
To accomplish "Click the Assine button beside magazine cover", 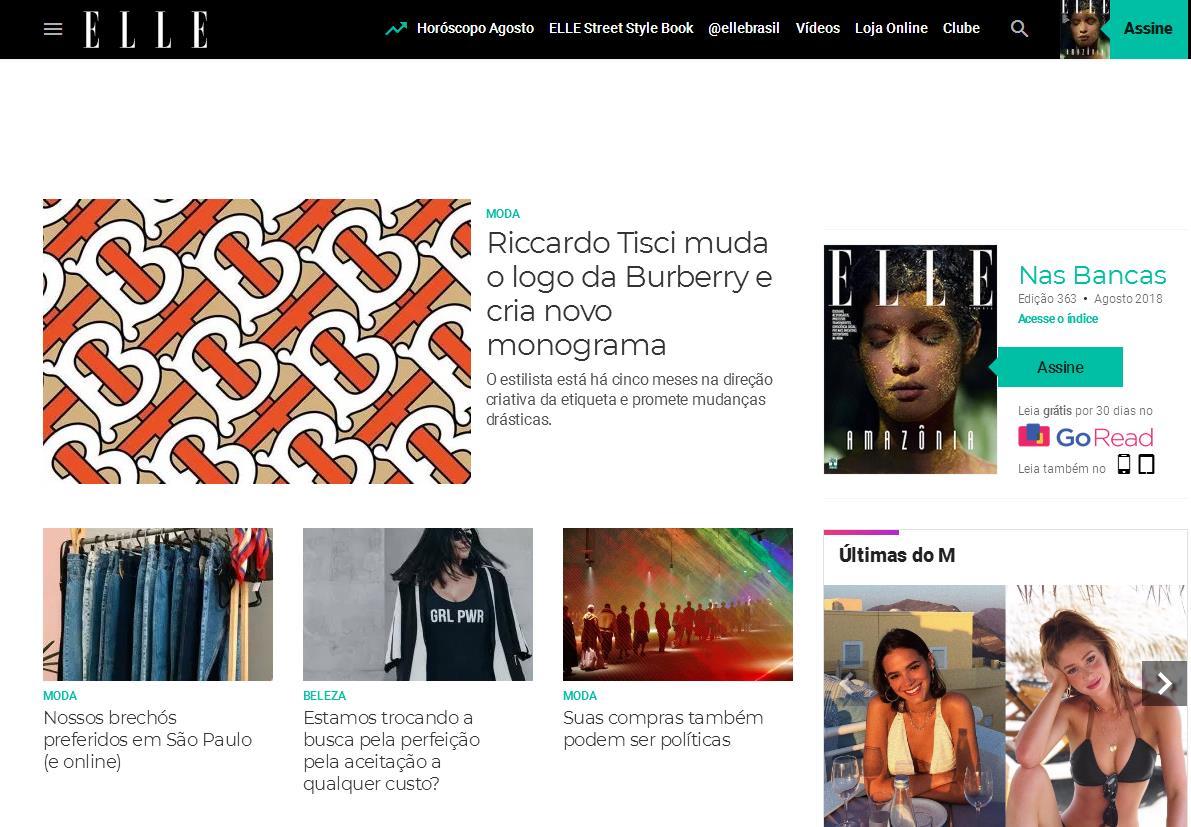I will [x=1060, y=368].
